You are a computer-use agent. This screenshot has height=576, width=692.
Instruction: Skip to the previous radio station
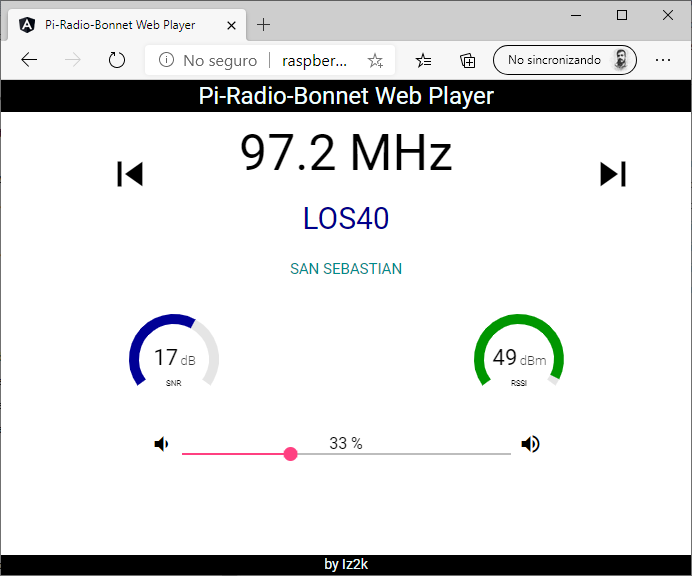[x=130, y=174]
